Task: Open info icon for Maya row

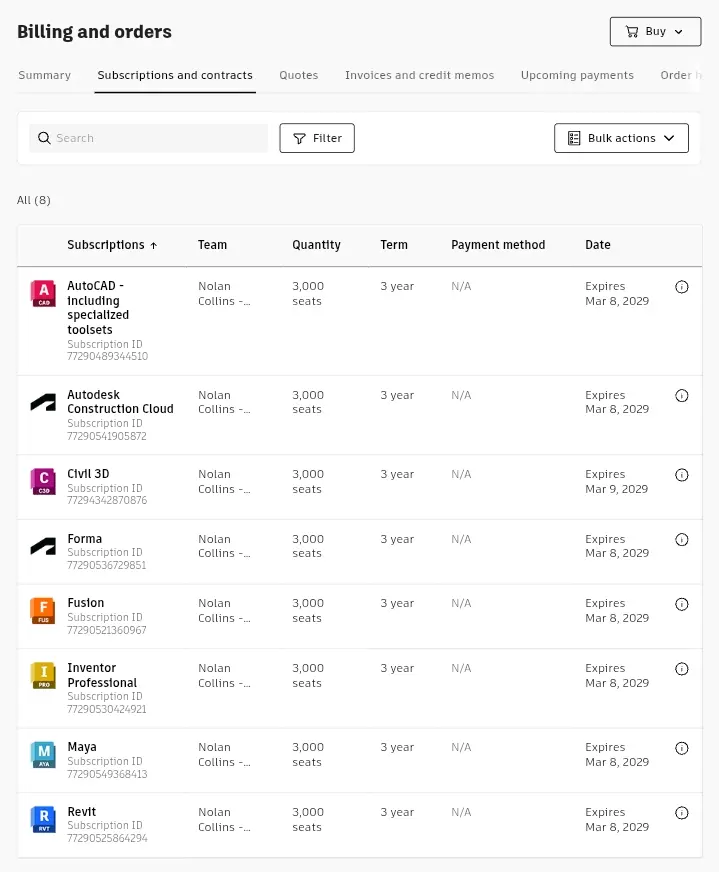Action: [x=682, y=748]
